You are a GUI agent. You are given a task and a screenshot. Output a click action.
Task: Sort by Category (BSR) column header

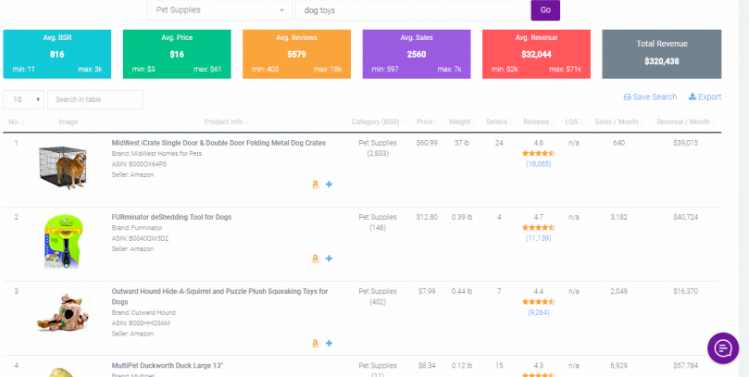point(378,122)
